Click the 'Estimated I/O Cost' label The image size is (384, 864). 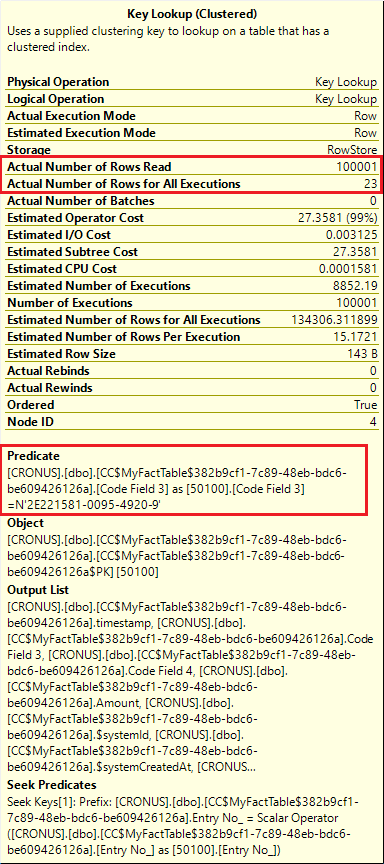tap(59, 235)
